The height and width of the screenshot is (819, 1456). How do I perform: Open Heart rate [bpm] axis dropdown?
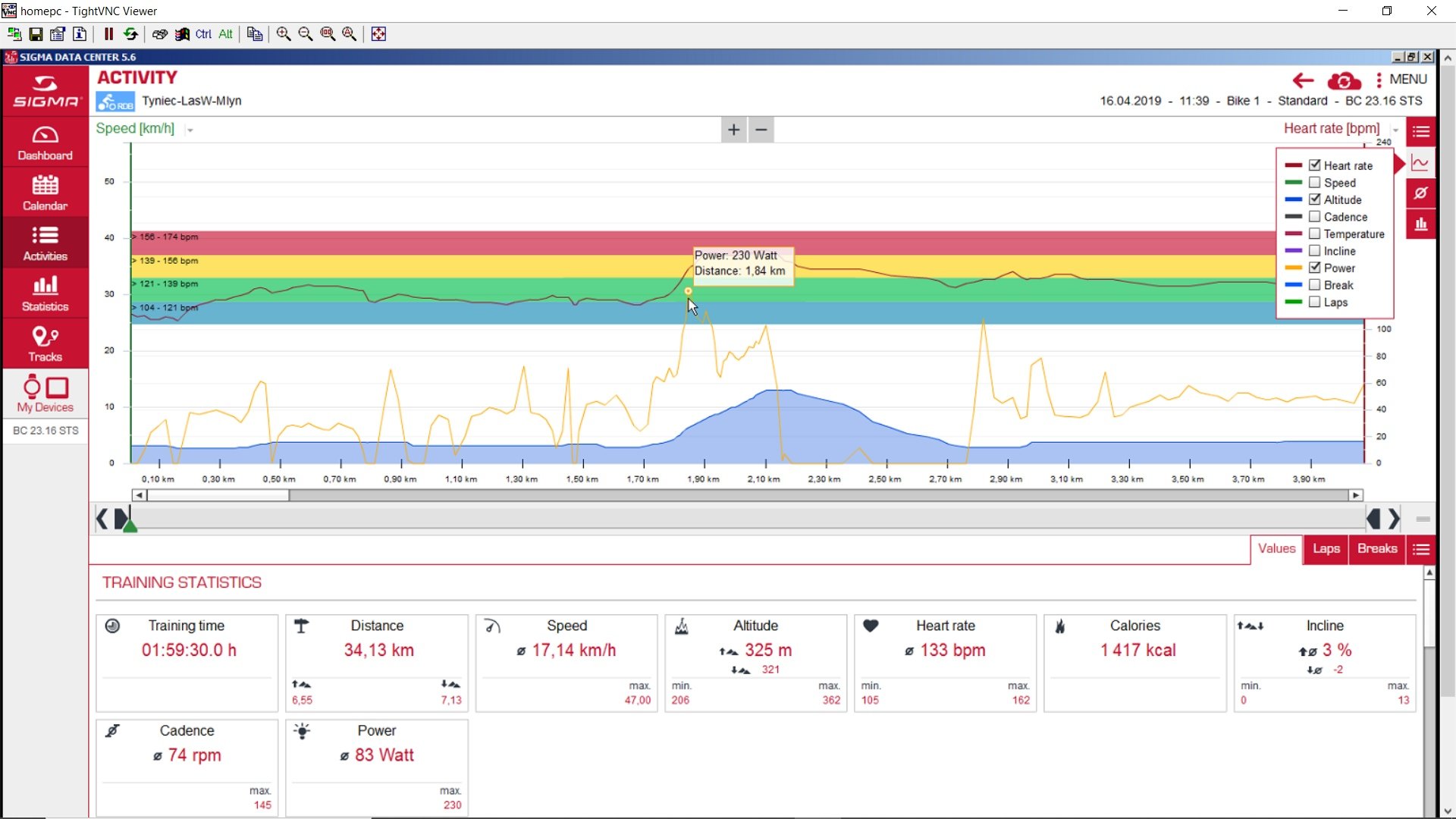tap(1395, 130)
